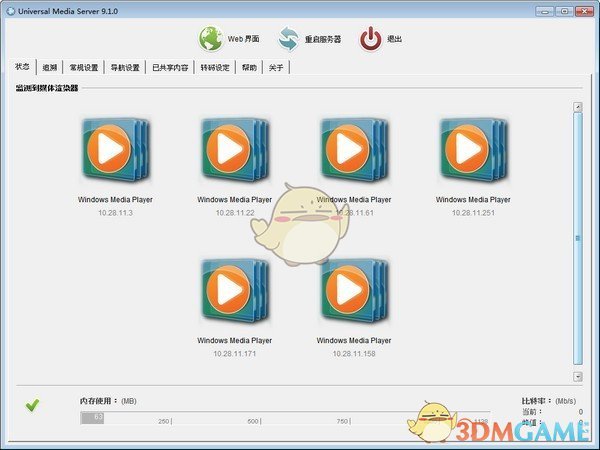The image size is (600, 450).
Task: Click the 内存使用 label
Action: [x=99, y=401]
